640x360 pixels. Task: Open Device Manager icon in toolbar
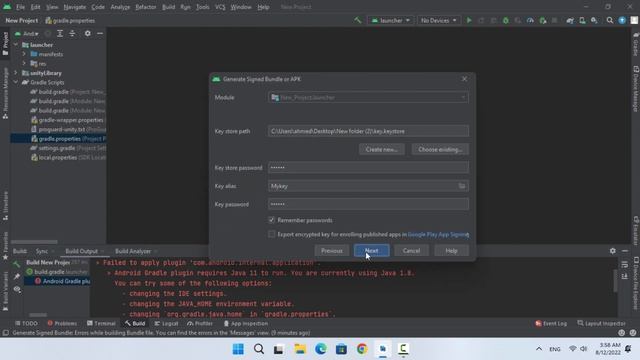click(582, 20)
